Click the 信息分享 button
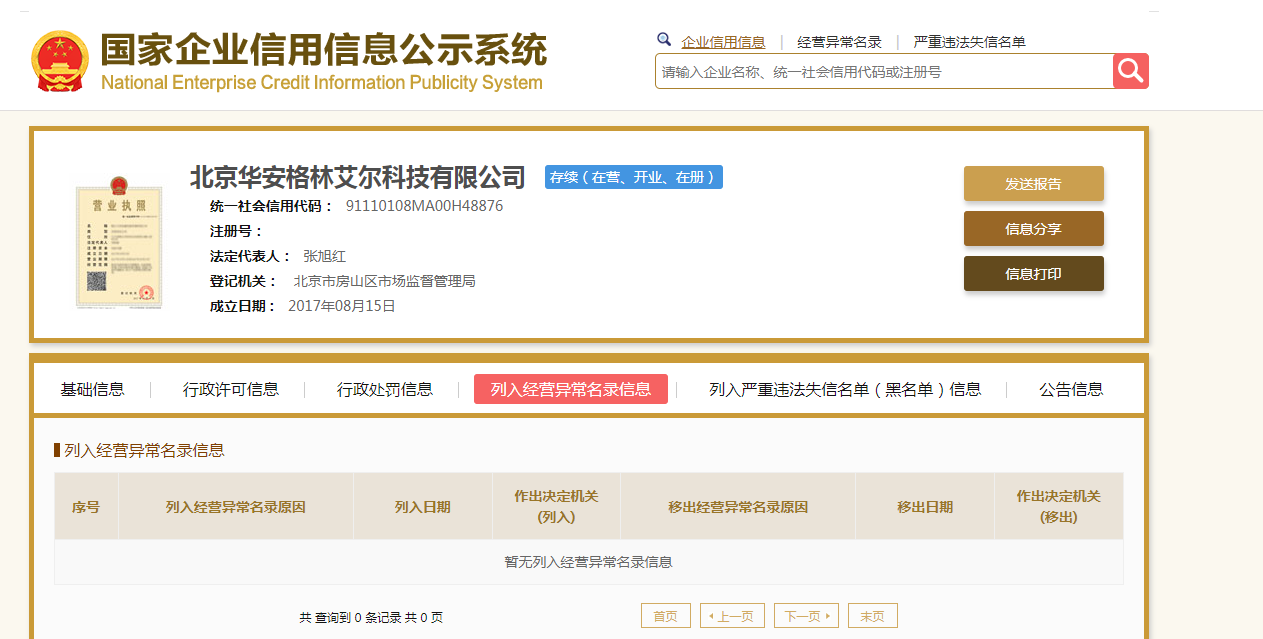The width and height of the screenshot is (1263, 639). click(1033, 229)
